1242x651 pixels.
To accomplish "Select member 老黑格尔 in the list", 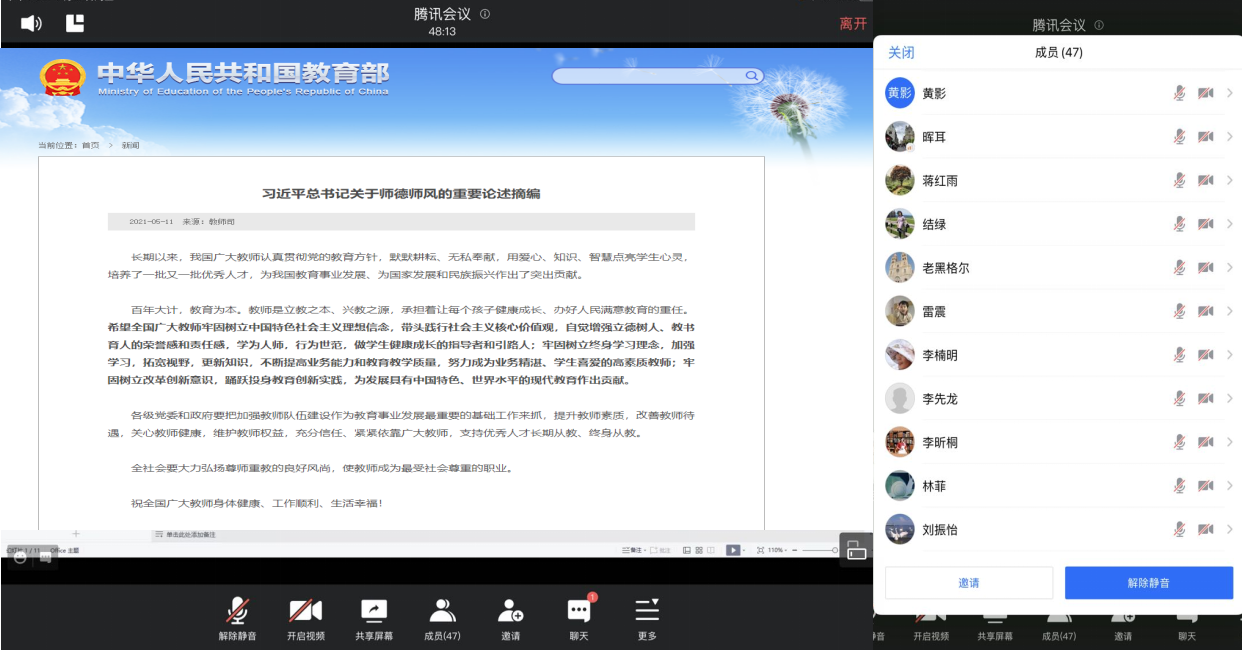I will point(945,268).
